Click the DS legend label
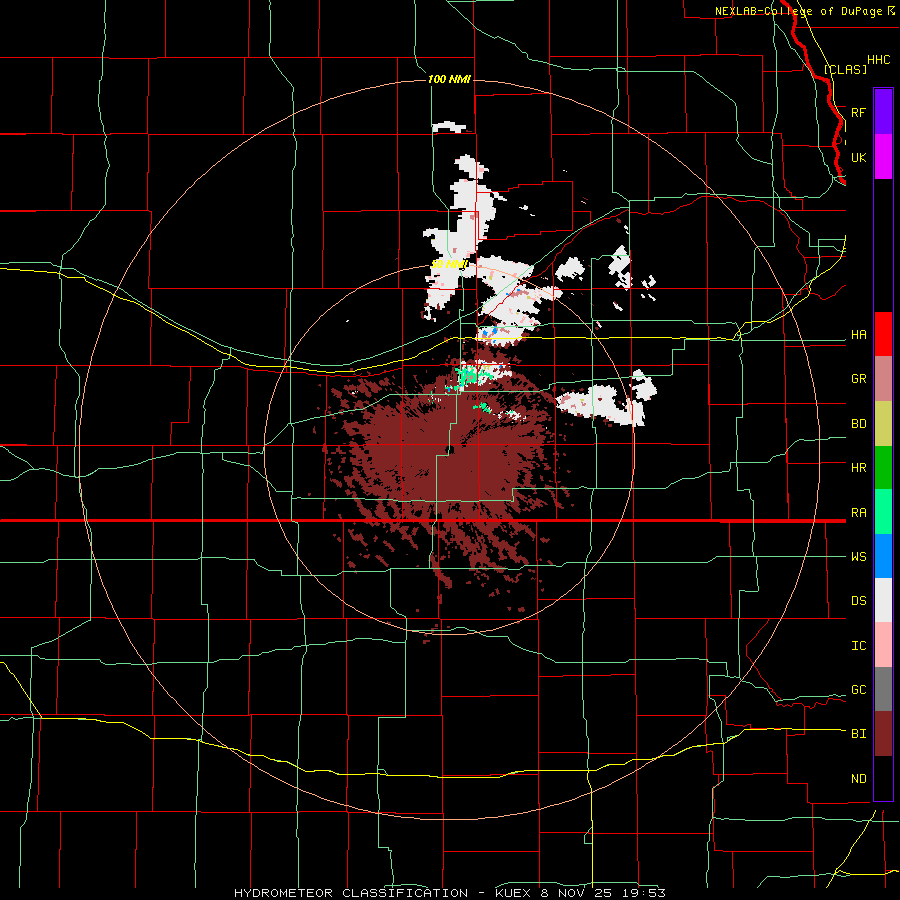Viewport: 900px width, 900px height. pyautogui.click(x=858, y=601)
